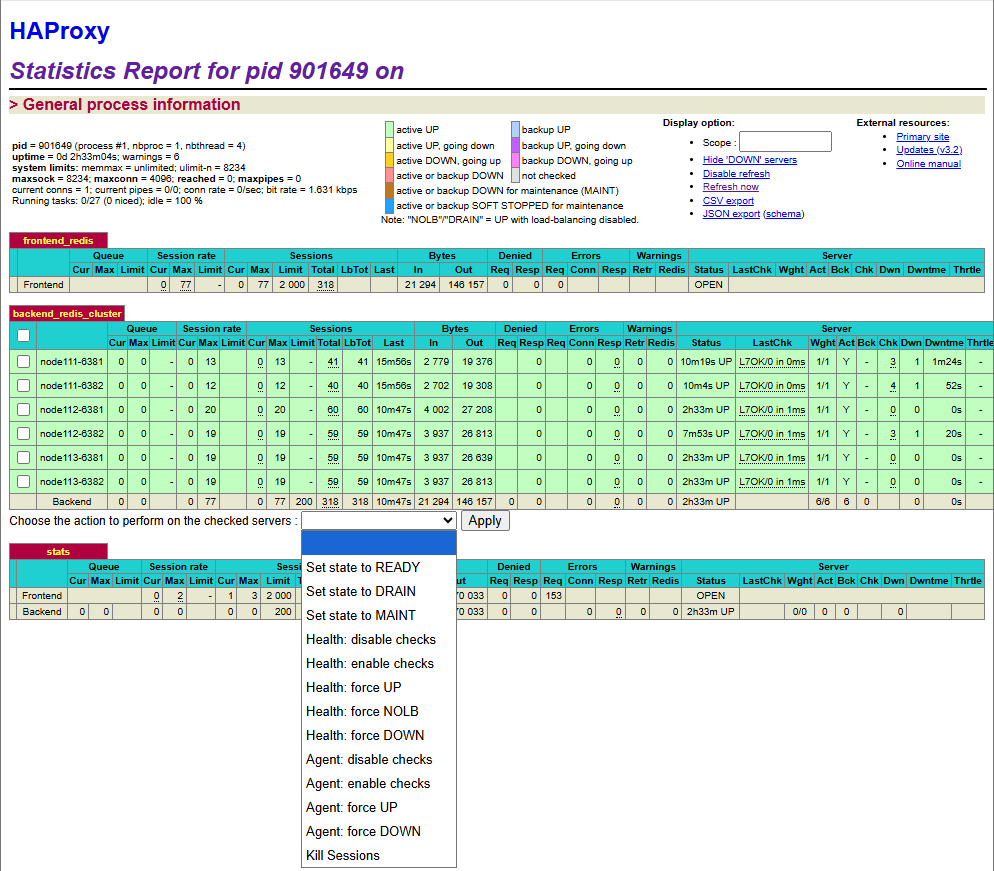Click the OPEN status in frontend_redis

pos(708,285)
